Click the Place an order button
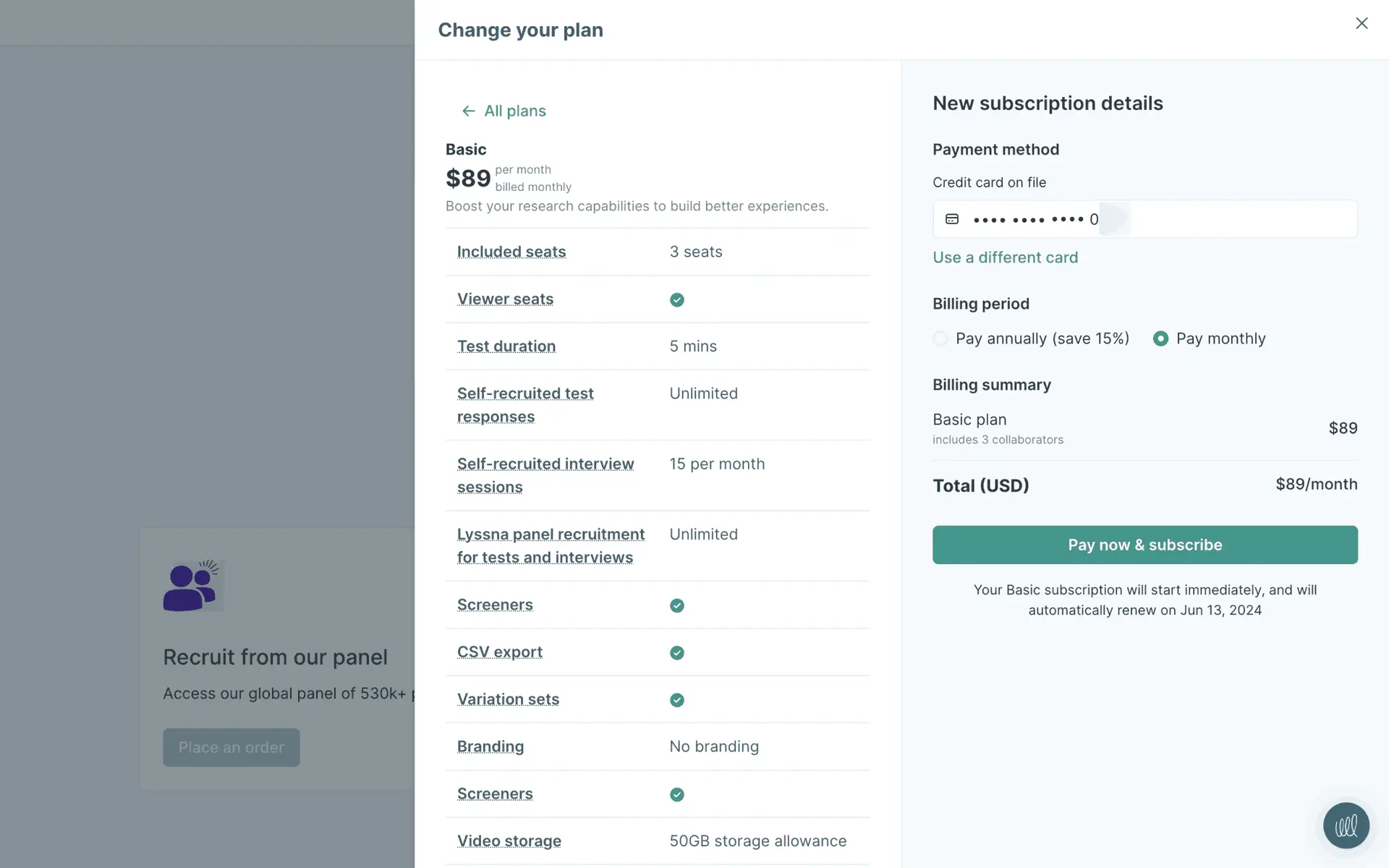 pyautogui.click(x=231, y=747)
